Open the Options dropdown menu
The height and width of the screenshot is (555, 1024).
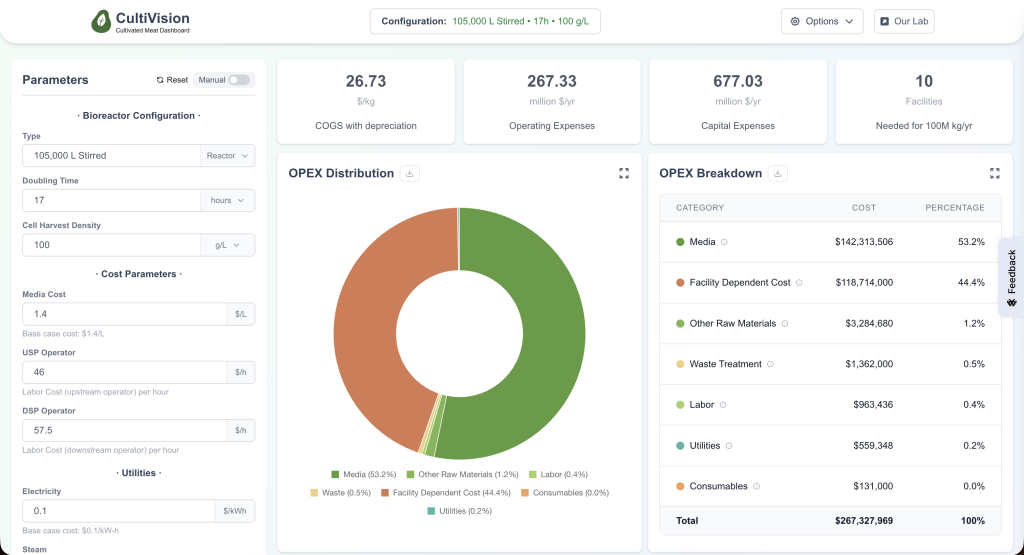821,21
